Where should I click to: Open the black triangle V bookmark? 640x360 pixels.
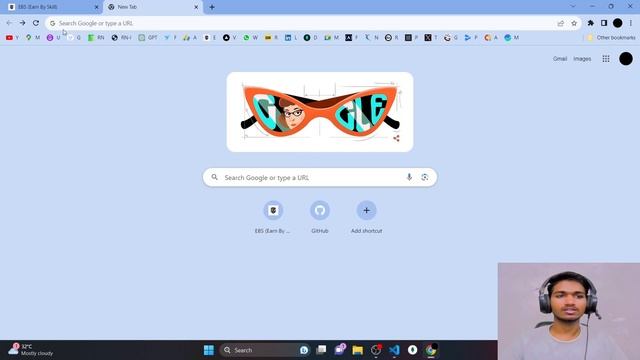(x=229, y=38)
